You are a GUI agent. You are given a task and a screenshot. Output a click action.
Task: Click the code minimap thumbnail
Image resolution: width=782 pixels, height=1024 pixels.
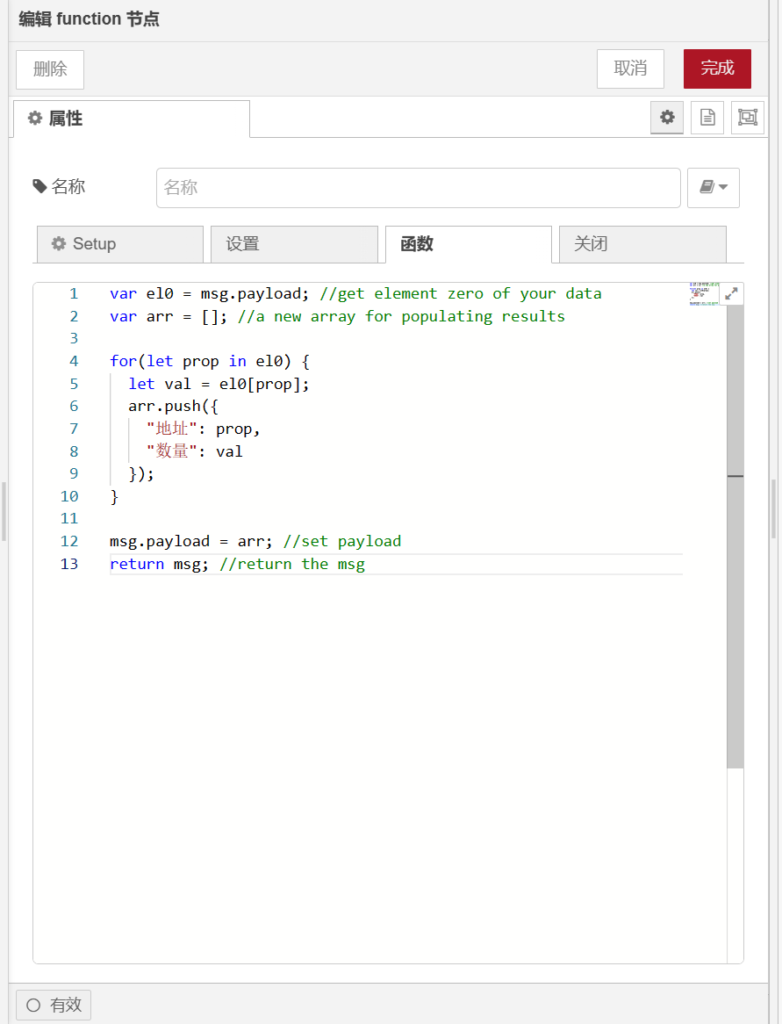pos(703,294)
